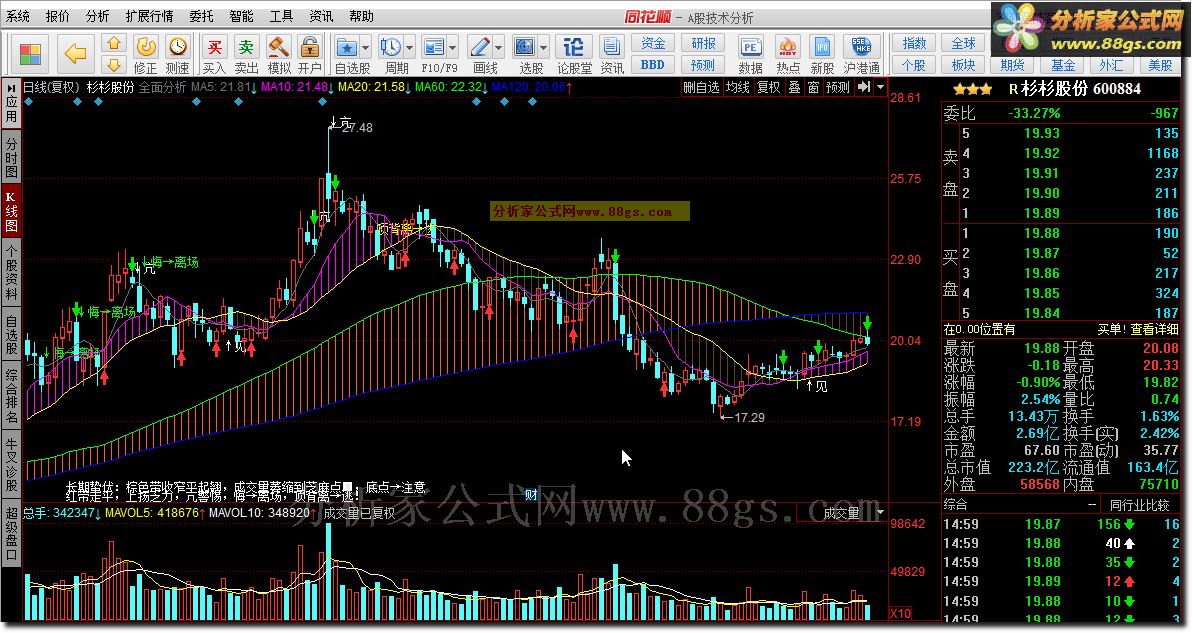The image size is (1193, 633).
Task: Toggle 复权 price adjustment
Action: [768, 87]
